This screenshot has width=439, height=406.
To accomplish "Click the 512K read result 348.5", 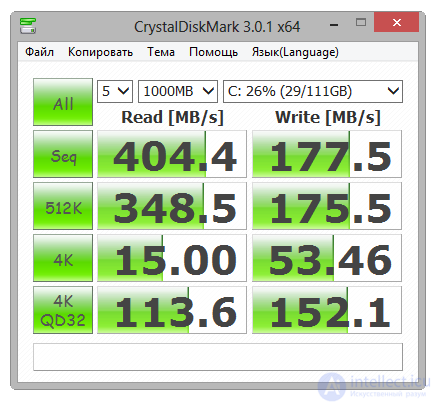I will pos(172,206).
